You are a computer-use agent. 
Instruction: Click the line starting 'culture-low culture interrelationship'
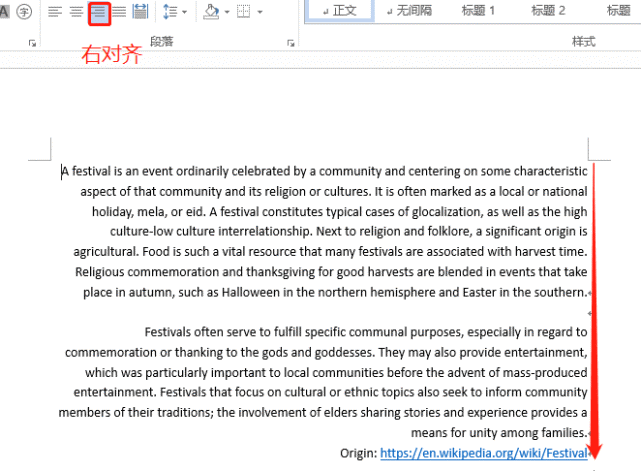point(348,231)
